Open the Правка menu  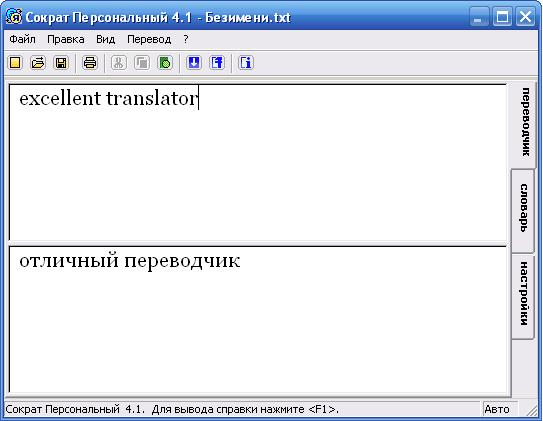point(66,39)
